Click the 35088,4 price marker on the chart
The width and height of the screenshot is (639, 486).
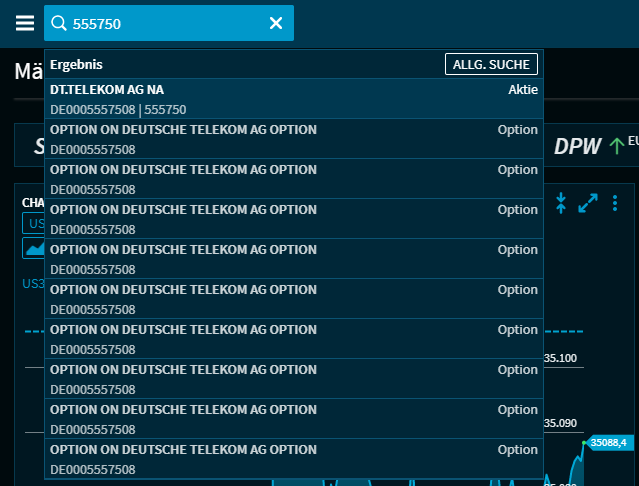click(x=608, y=442)
